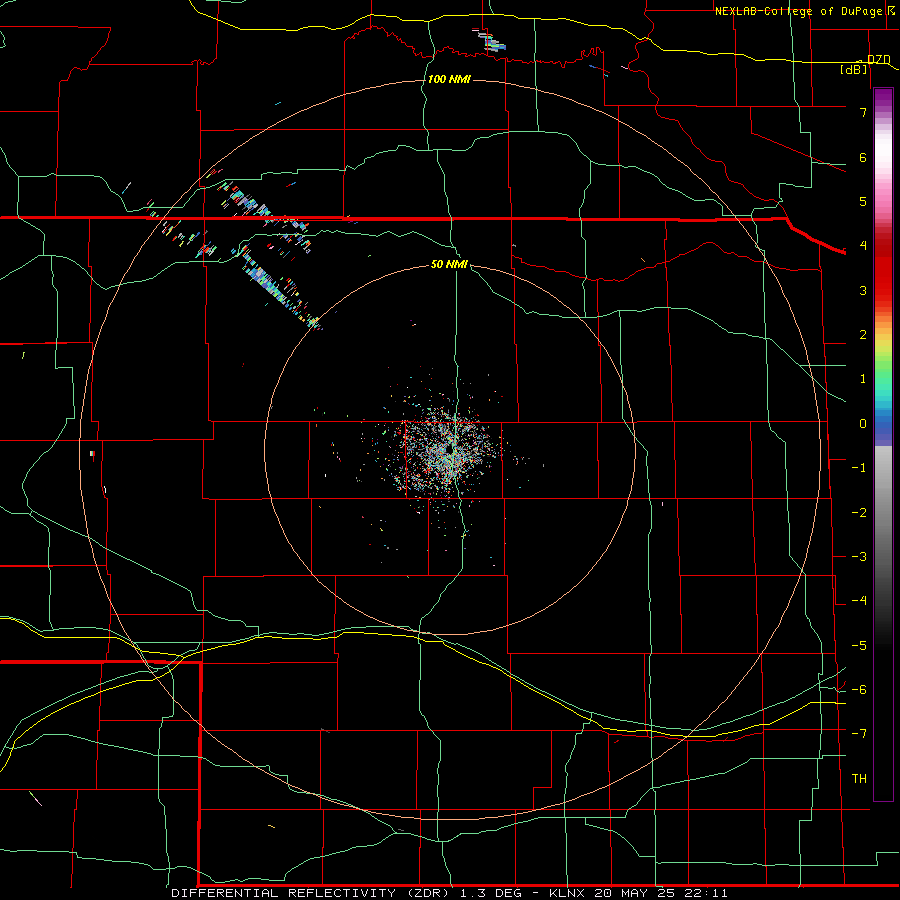Screen dimensions: 900x900
Task: Select the 3 value on the color scale
Action: 863,290
